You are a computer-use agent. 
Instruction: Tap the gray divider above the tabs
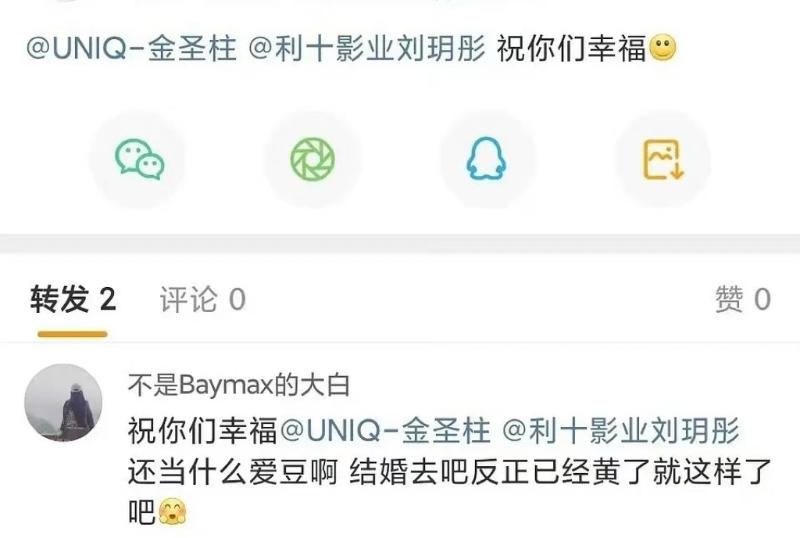(400, 243)
